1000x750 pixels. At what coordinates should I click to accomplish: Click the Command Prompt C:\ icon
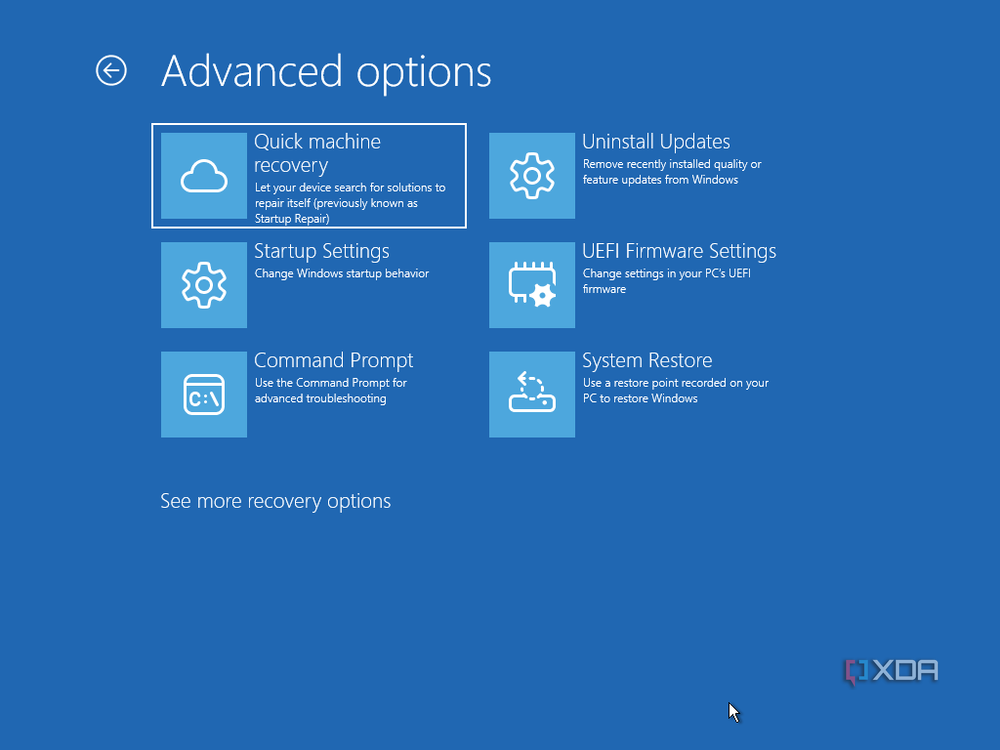[x=204, y=394]
